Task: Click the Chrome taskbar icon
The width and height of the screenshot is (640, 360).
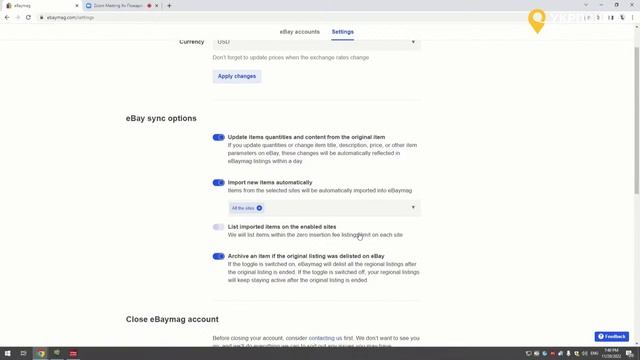Action: (x=41, y=353)
